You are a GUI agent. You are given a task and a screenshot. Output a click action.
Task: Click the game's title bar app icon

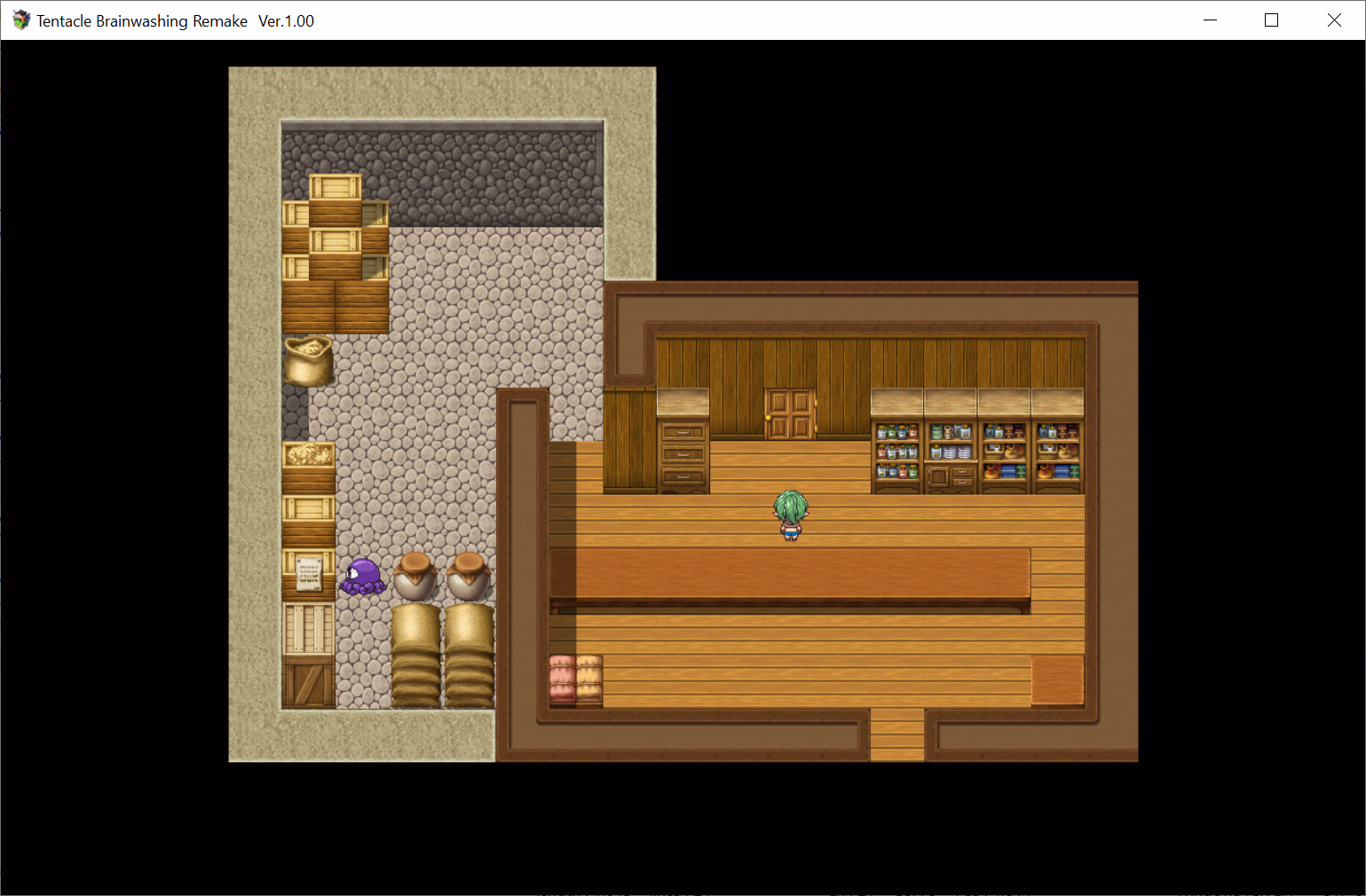tap(20, 20)
